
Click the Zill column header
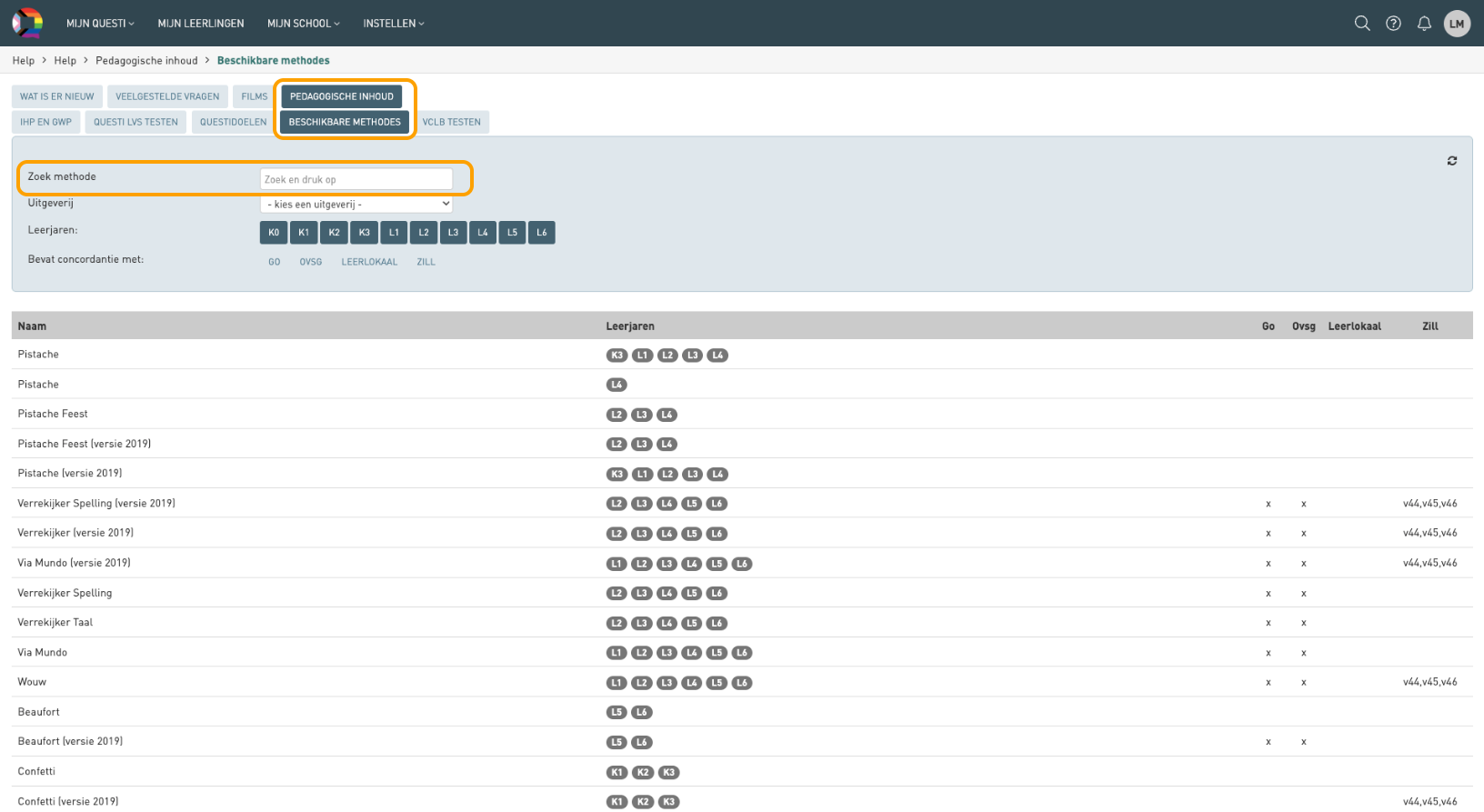point(1430,326)
